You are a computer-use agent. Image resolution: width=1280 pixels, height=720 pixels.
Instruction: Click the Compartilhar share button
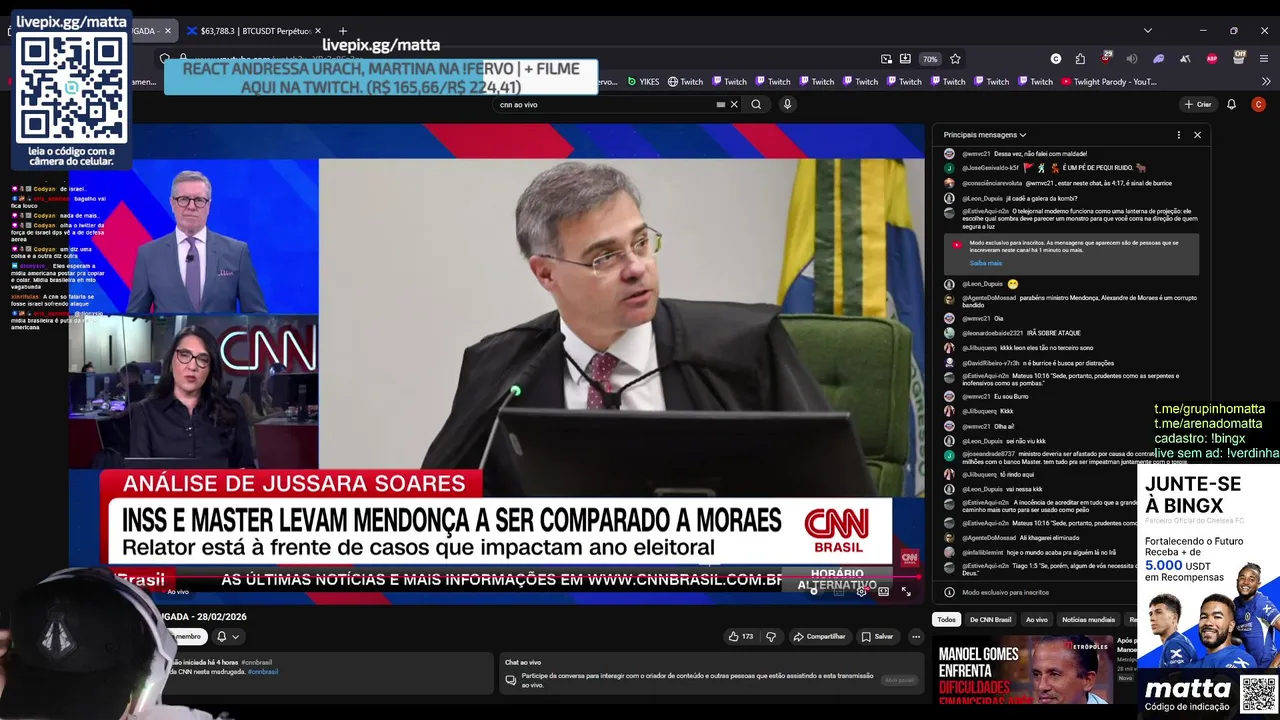(819, 636)
